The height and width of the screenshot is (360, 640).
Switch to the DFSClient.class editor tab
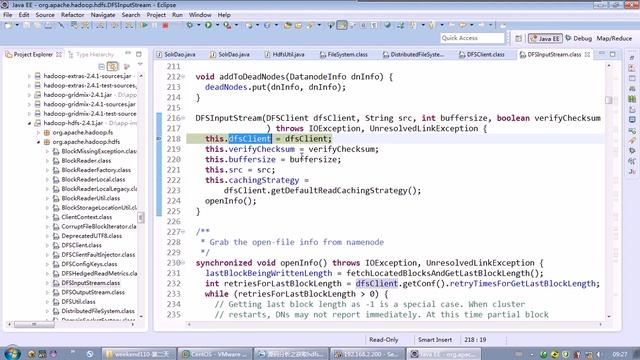[x=481, y=54]
